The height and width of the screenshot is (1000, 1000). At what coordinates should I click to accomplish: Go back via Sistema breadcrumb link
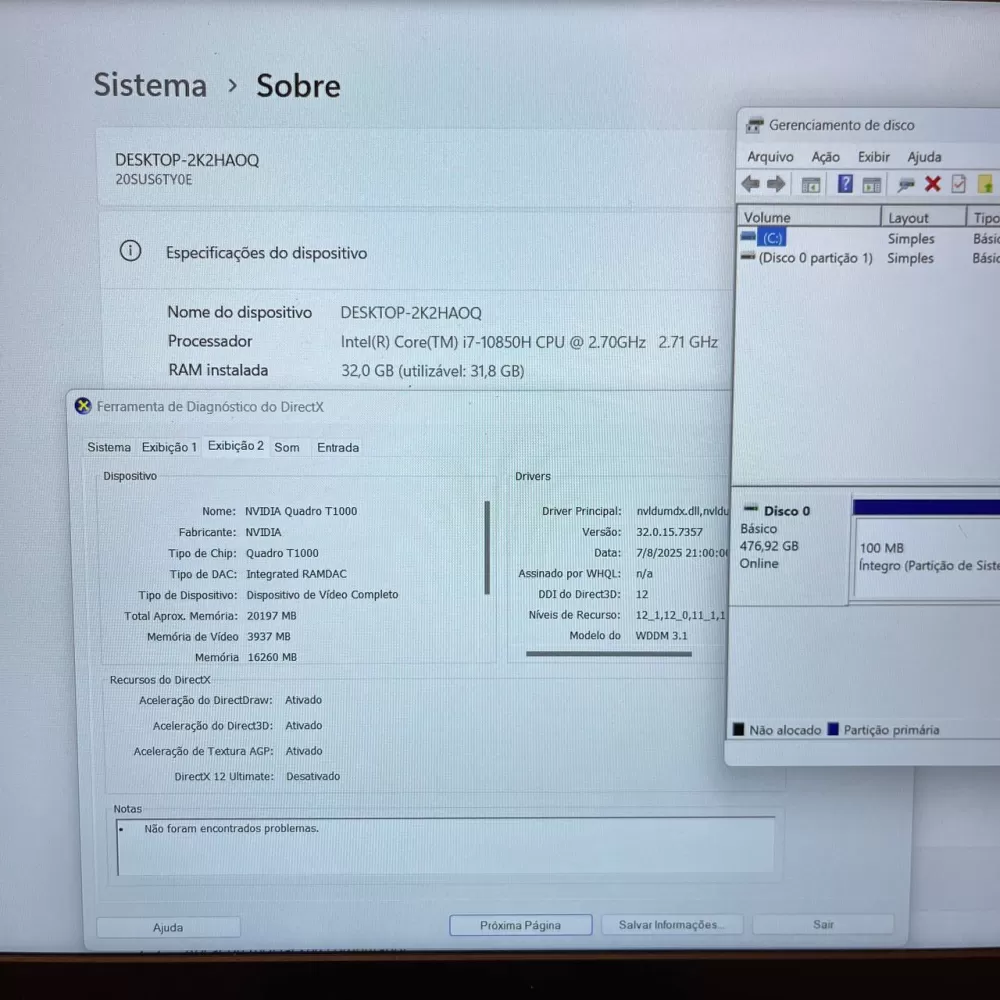pos(150,85)
